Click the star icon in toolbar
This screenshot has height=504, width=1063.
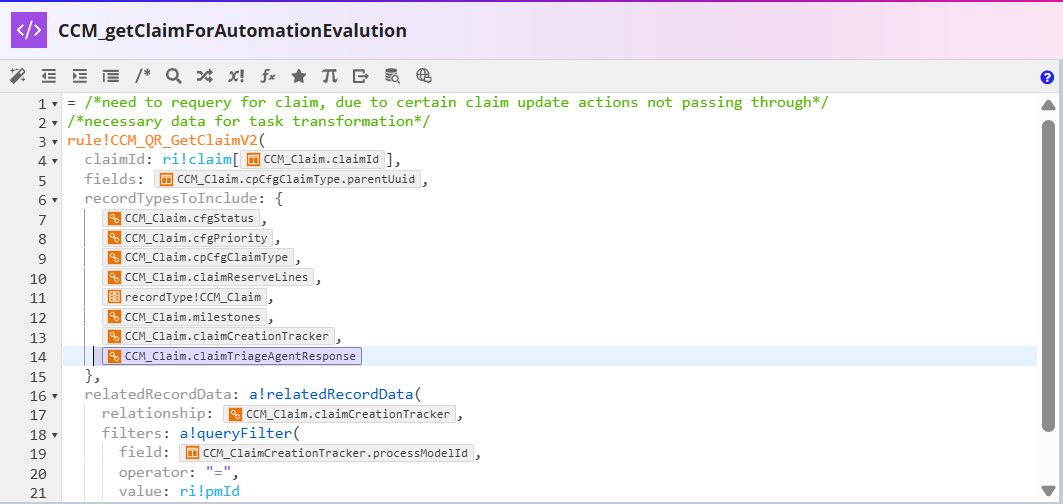tap(299, 76)
